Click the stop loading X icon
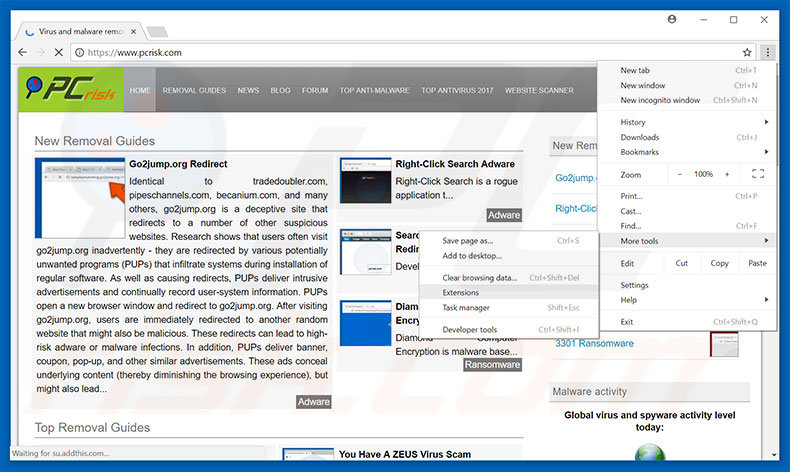790x472 pixels. tap(62, 52)
